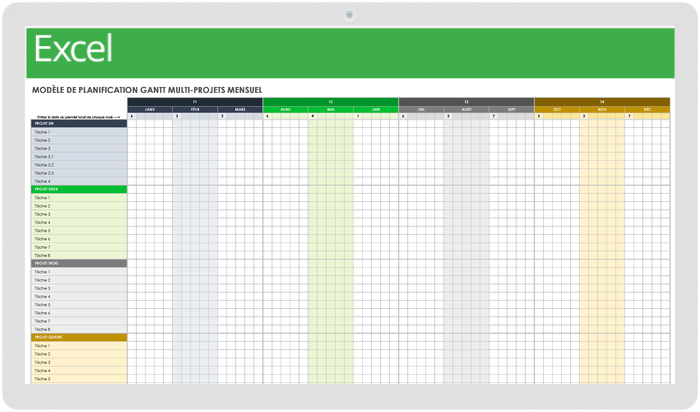Select first-Monday date cell under NOV

click(x=584, y=116)
